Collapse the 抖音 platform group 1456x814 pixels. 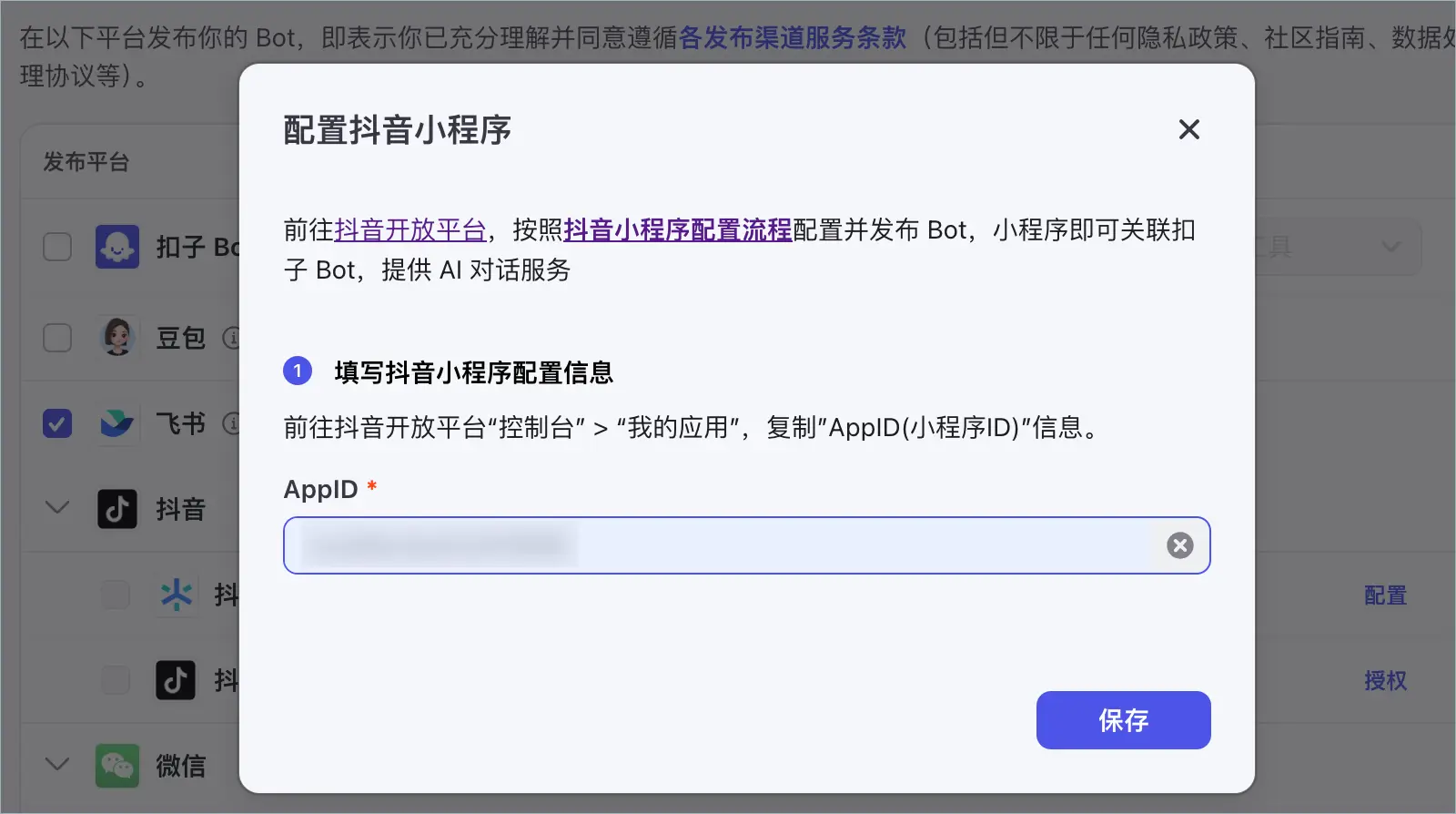click(x=57, y=508)
